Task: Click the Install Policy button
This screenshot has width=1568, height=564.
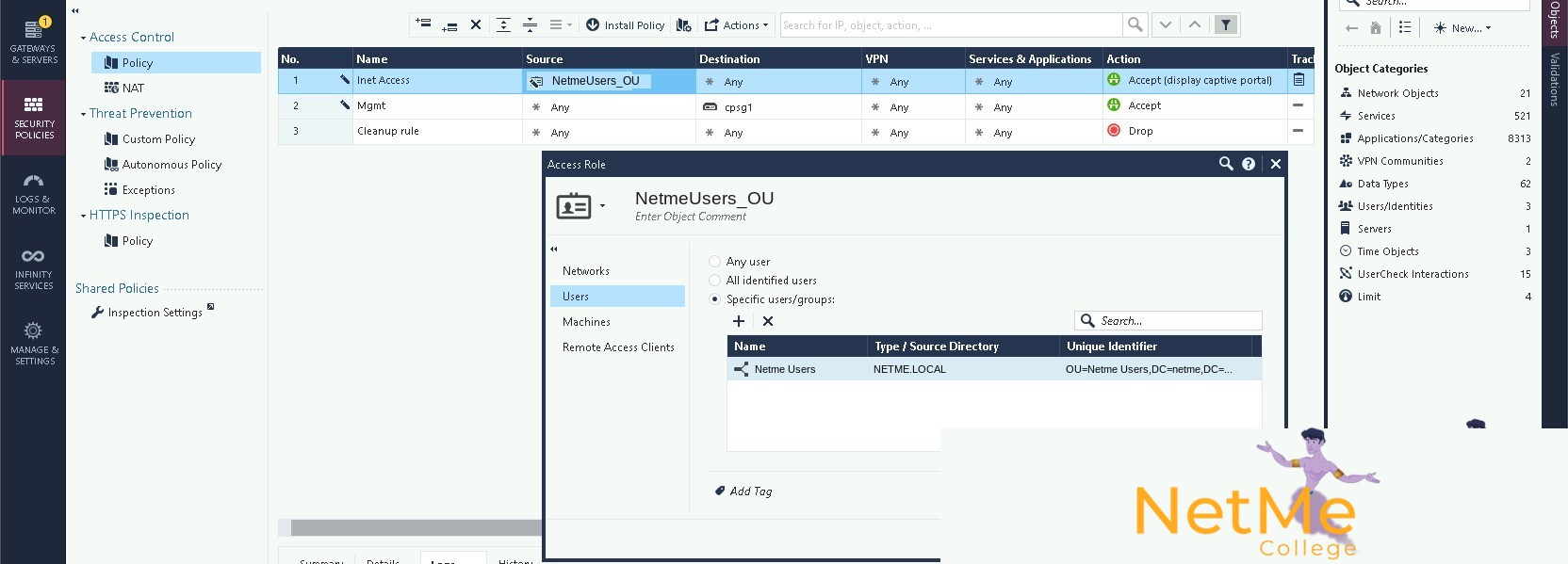Action: pos(626,25)
